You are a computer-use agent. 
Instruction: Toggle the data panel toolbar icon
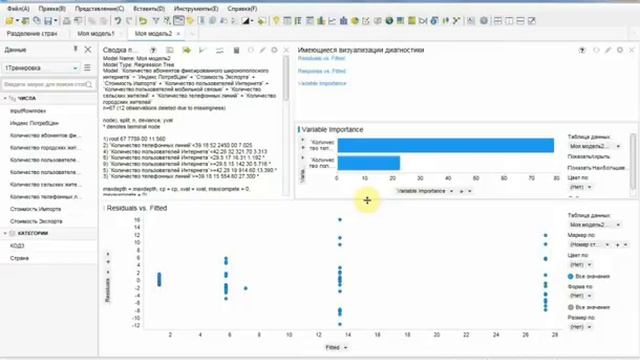pyautogui.click(x=178, y=20)
